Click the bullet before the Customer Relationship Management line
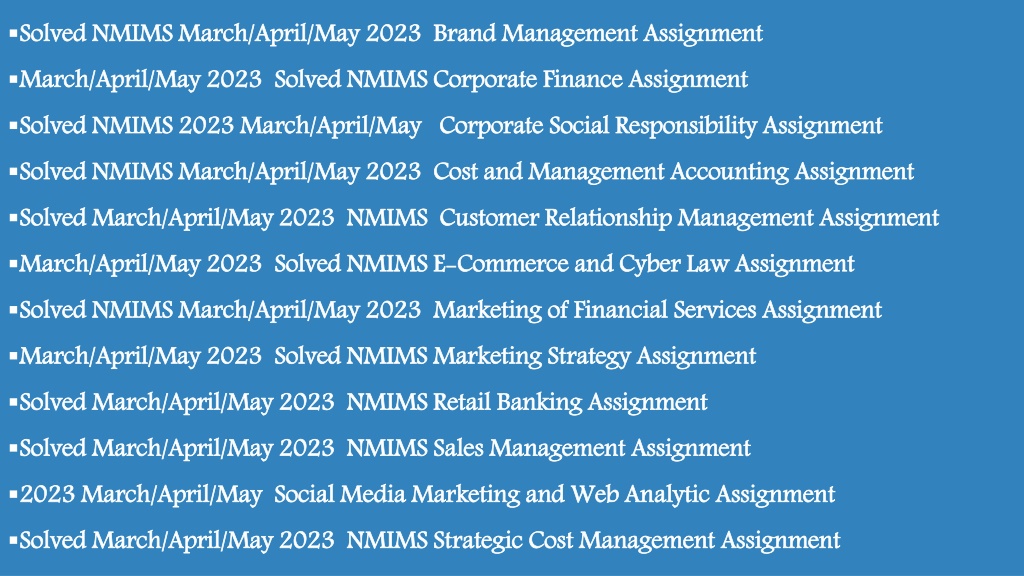 (x=13, y=216)
